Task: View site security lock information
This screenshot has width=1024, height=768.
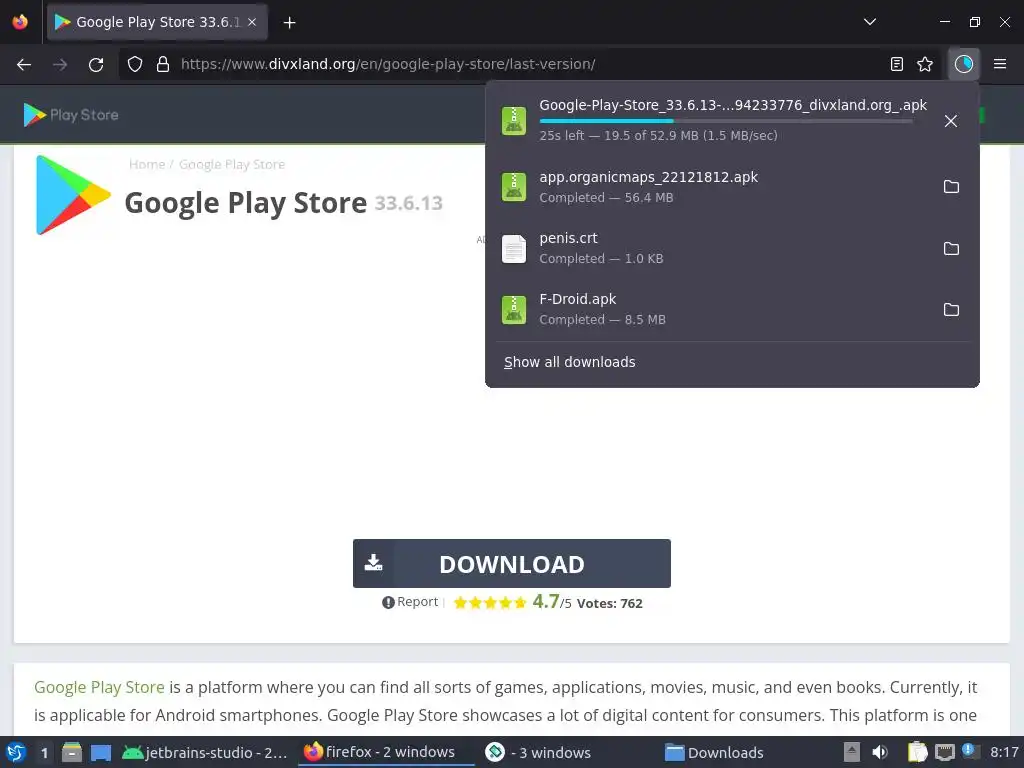Action: 163,64
